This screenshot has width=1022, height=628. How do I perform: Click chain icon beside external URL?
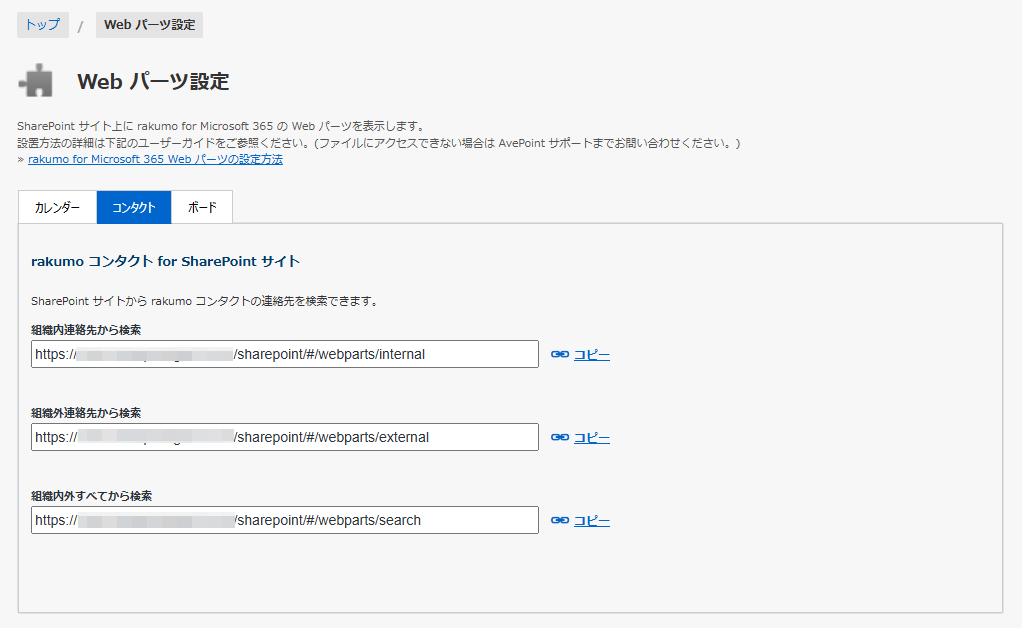pyautogui.click(x=560, y=437)
